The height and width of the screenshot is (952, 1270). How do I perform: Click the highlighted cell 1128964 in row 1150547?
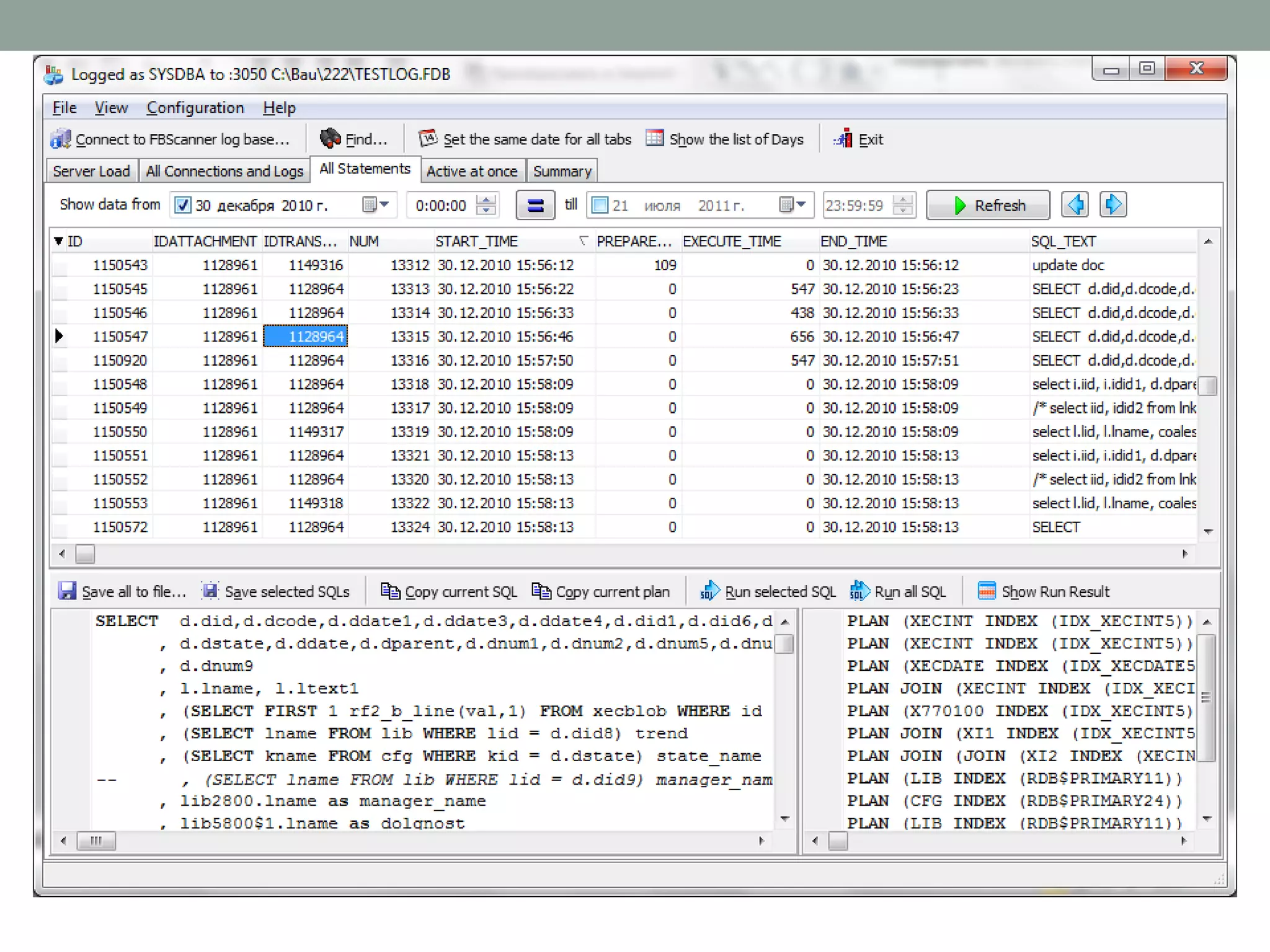click(x=305, y=337)
